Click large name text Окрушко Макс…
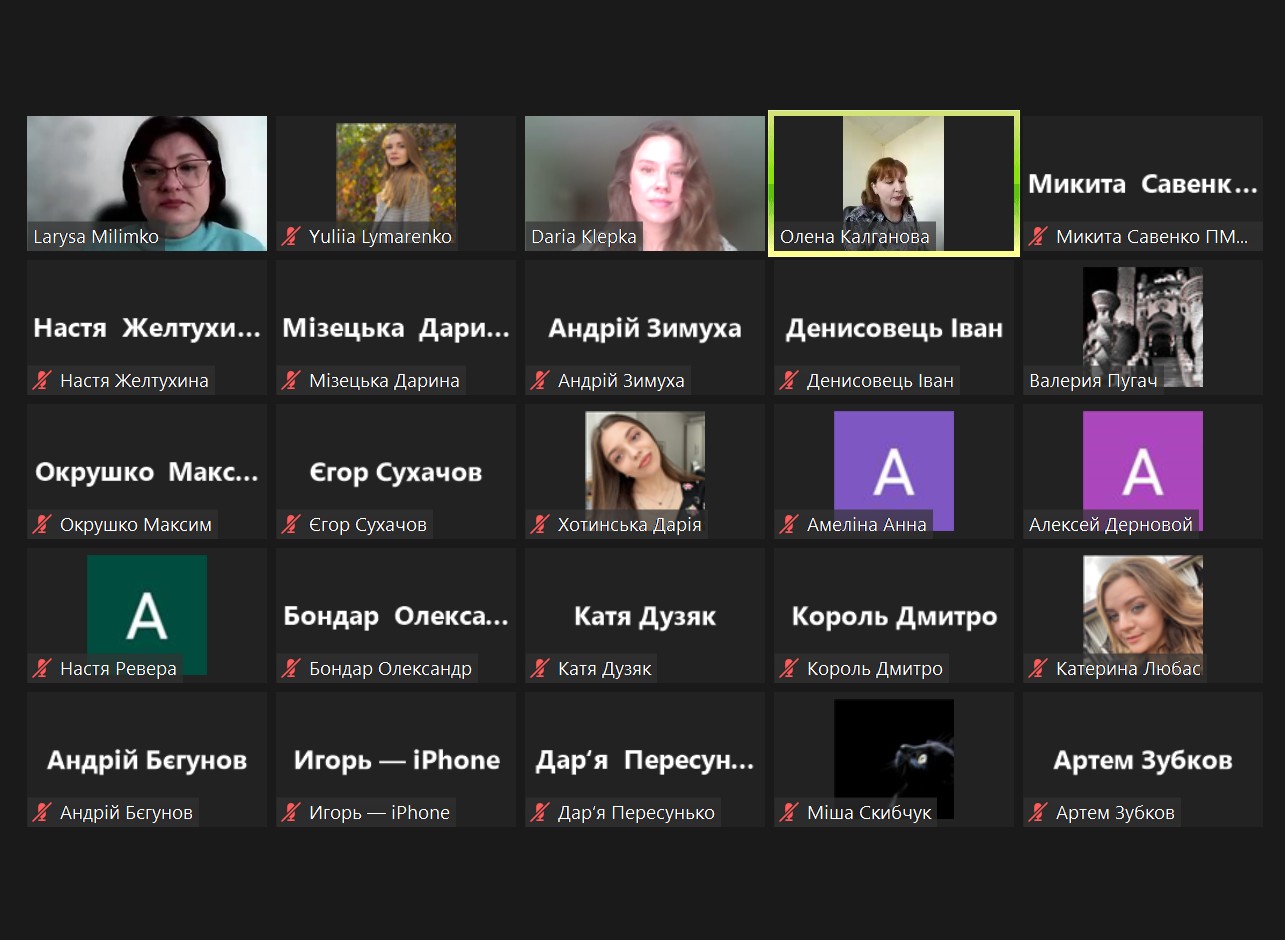Viewport: 1285px width, 940px height. coord(147,472)
